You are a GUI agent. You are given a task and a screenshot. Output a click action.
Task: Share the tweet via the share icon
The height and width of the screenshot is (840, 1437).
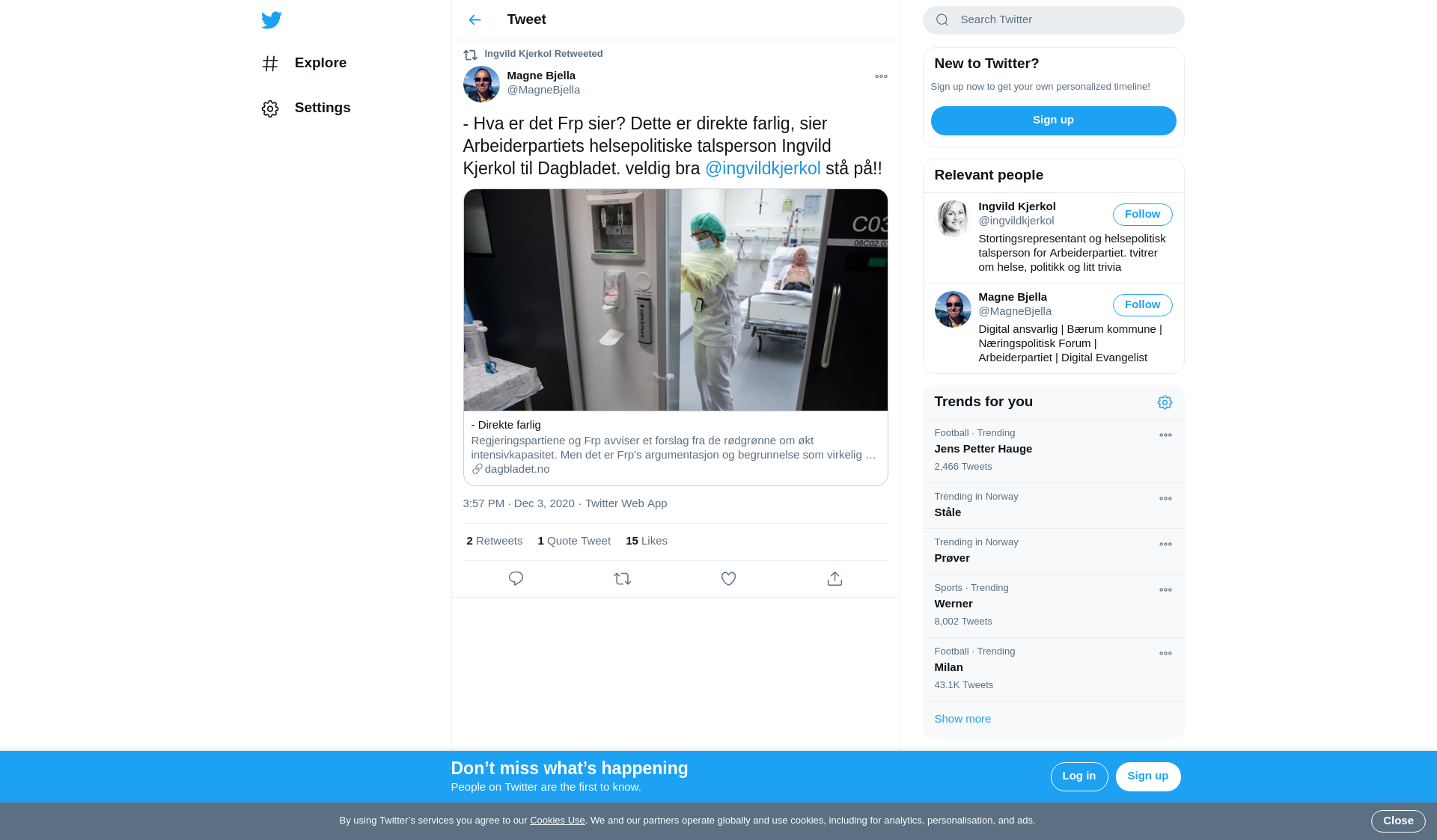tap(835, 579)
